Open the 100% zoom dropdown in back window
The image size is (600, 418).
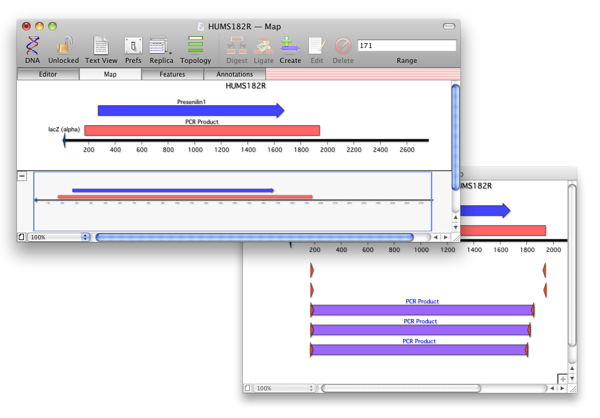coord(285,388)
